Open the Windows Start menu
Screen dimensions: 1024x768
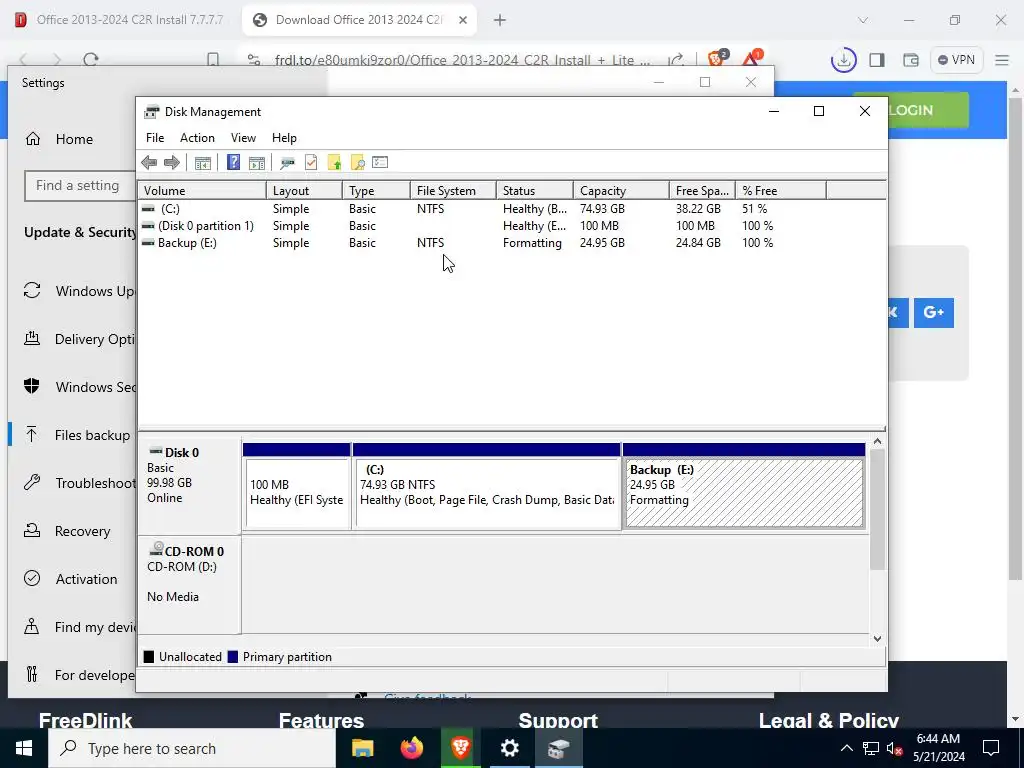(24, 748)
